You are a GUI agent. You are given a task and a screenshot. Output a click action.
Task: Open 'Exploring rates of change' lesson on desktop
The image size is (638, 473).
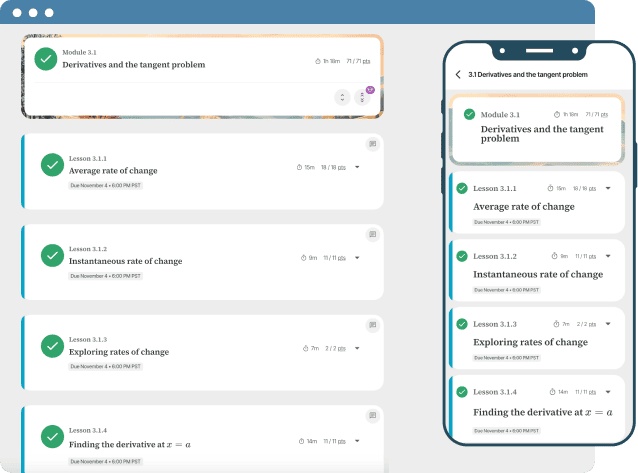click(118, 352)
